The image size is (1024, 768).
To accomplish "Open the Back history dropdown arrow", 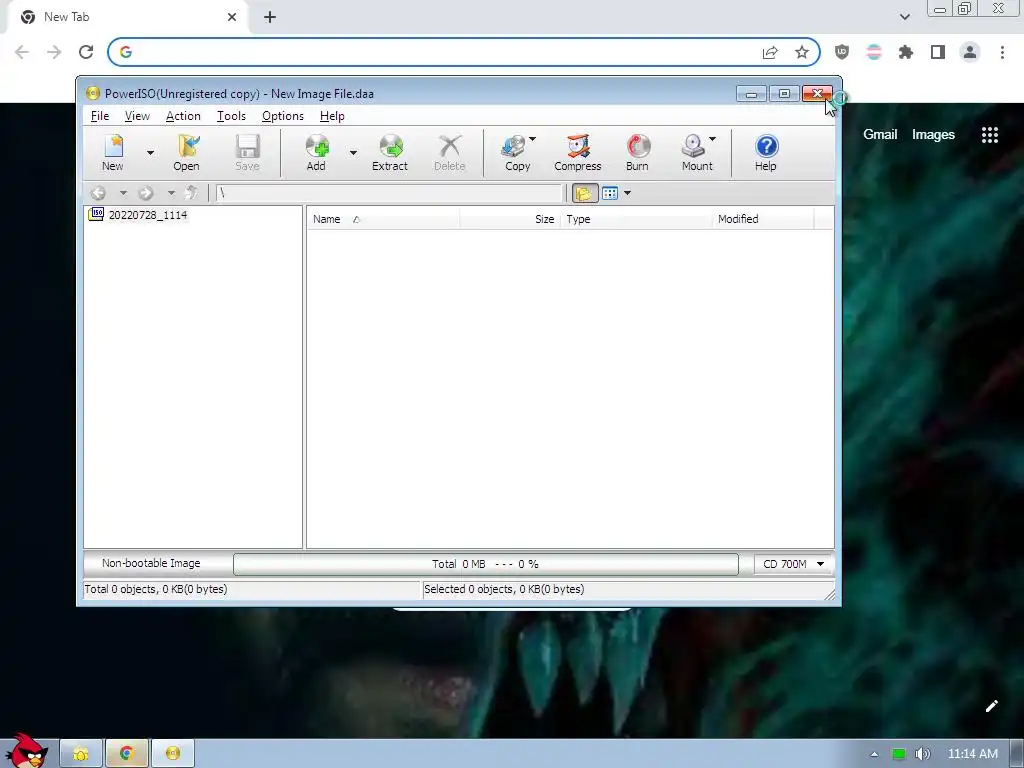I will (x=123, y=193).
